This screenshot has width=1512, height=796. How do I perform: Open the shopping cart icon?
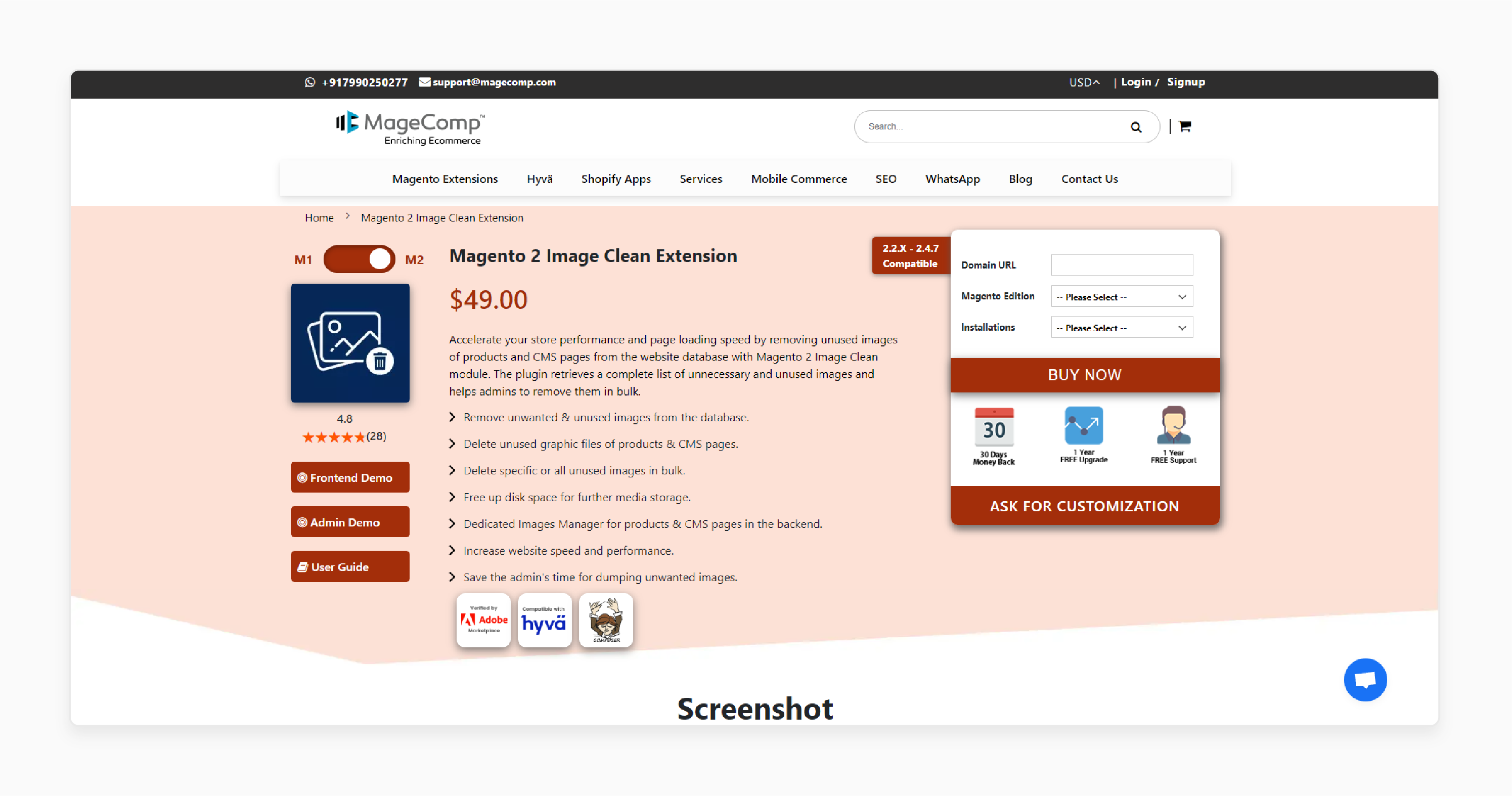[x=1184, y=126]
